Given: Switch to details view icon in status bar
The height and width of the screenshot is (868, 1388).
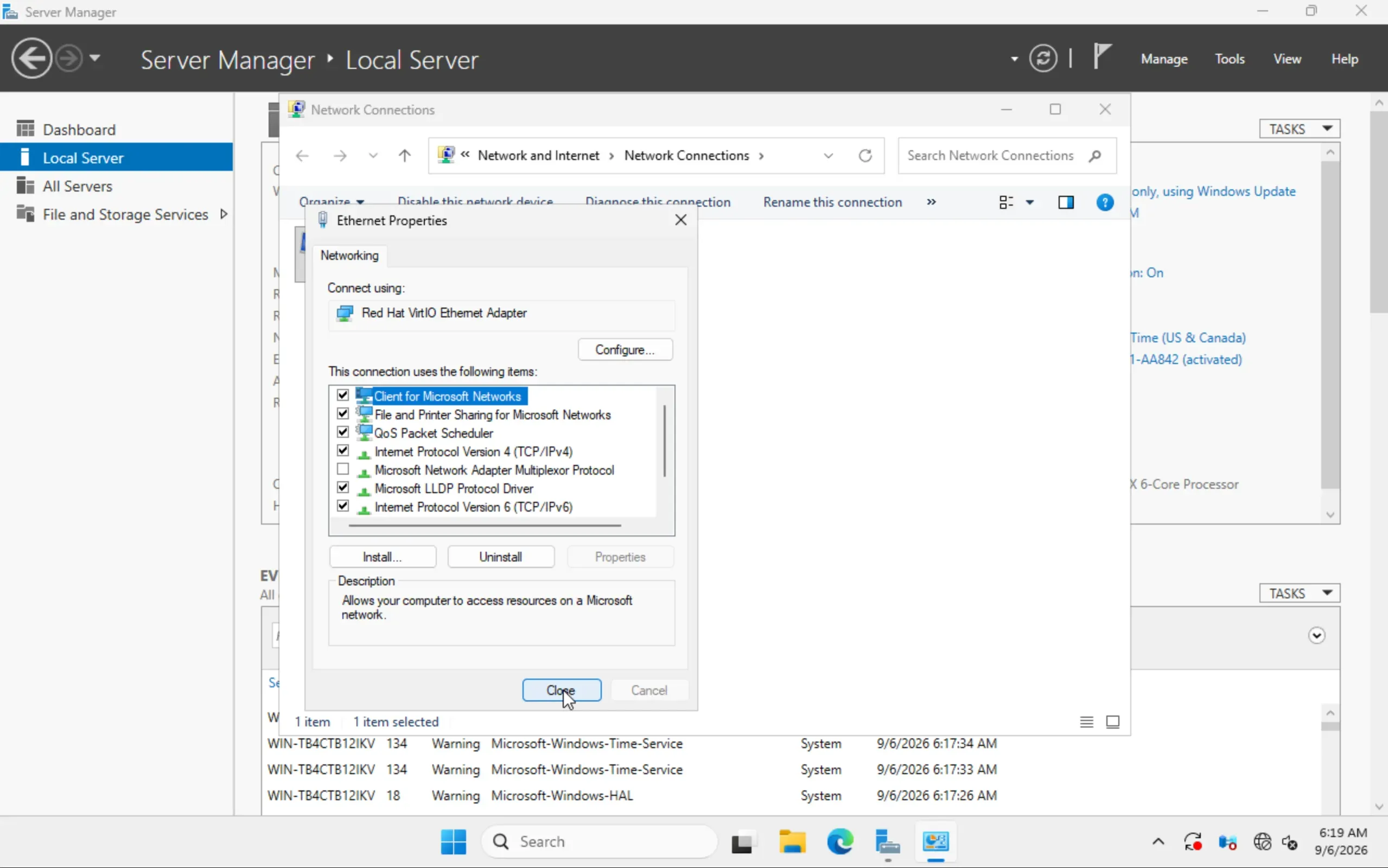Looking at the screenshot, I should [1086, 722].
